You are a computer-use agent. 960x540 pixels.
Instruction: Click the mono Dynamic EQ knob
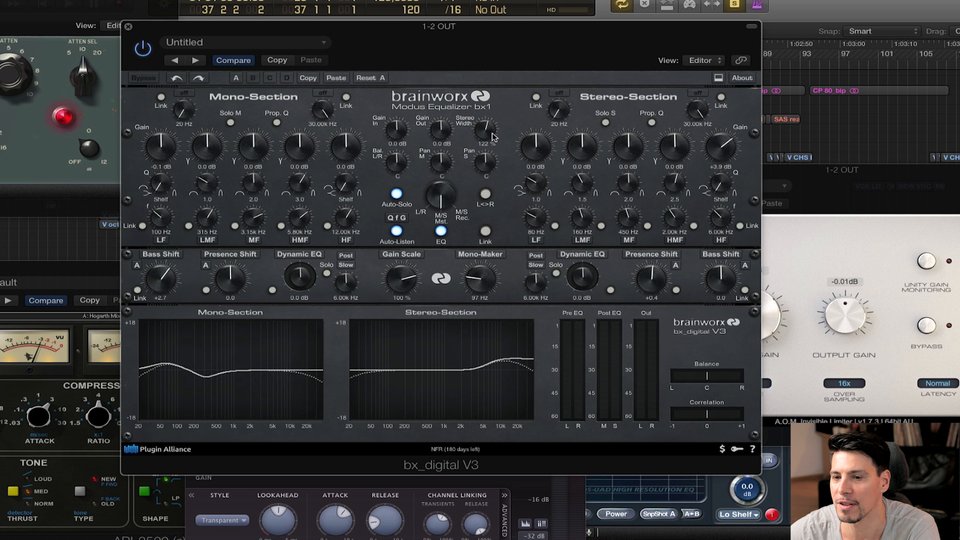(299, 278)
